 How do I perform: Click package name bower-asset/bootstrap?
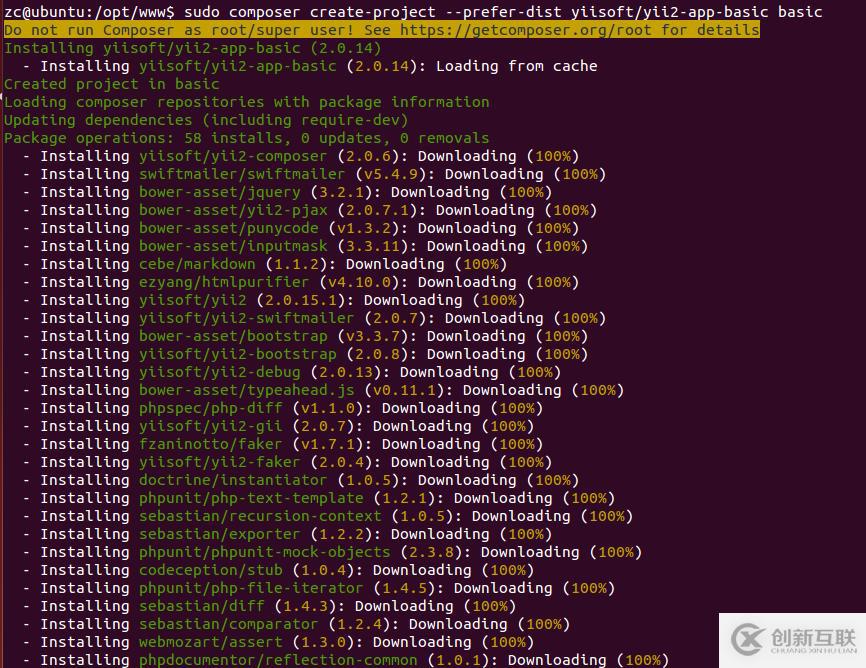[x=233, y=336]
